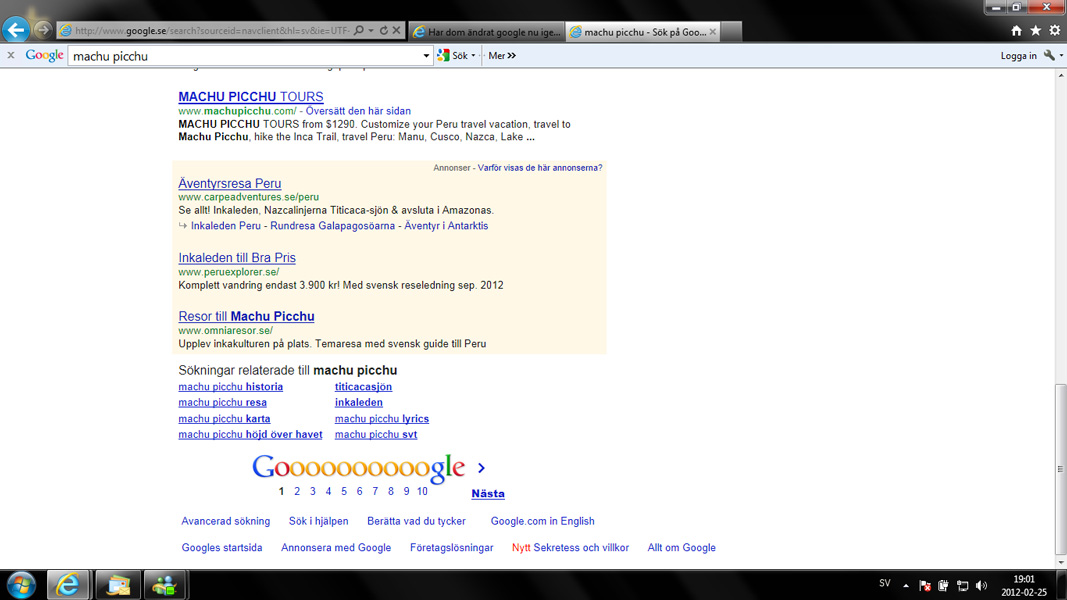
Task: Close the Google Toolbar with X icon
Action: tap(11, 56)
